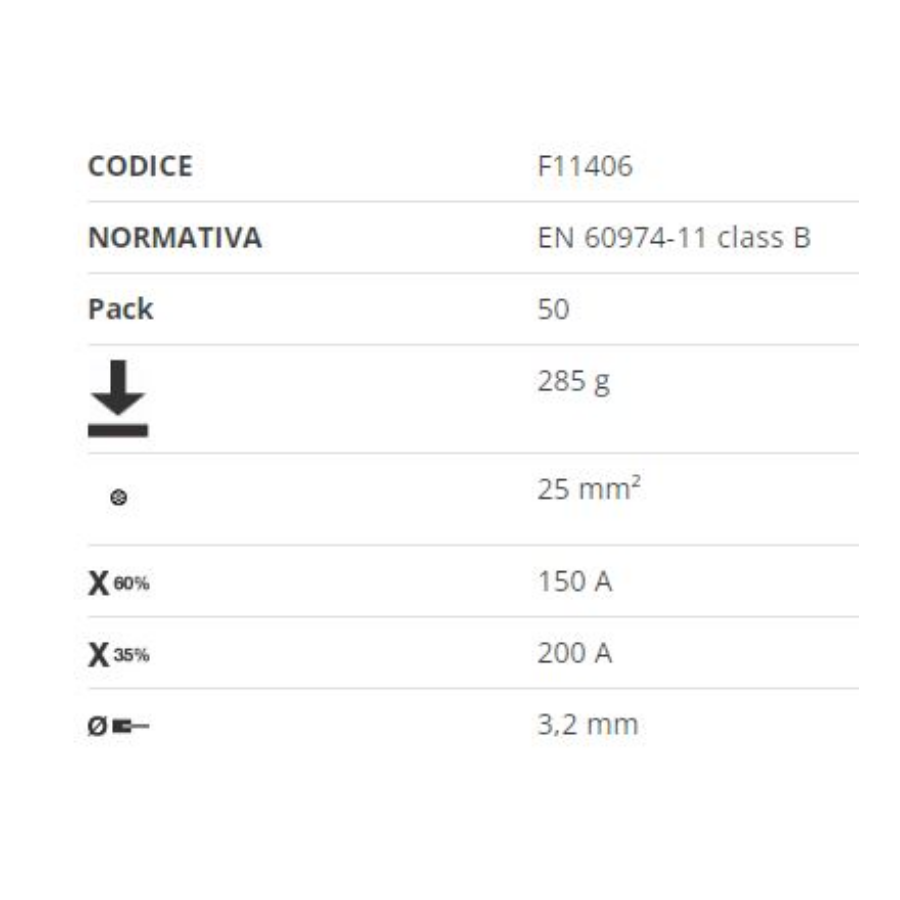This screenshot has width=900, height=900.
Task: Click the 60% text beside the X
Action: pyautogui.click(x=131, y=583)
